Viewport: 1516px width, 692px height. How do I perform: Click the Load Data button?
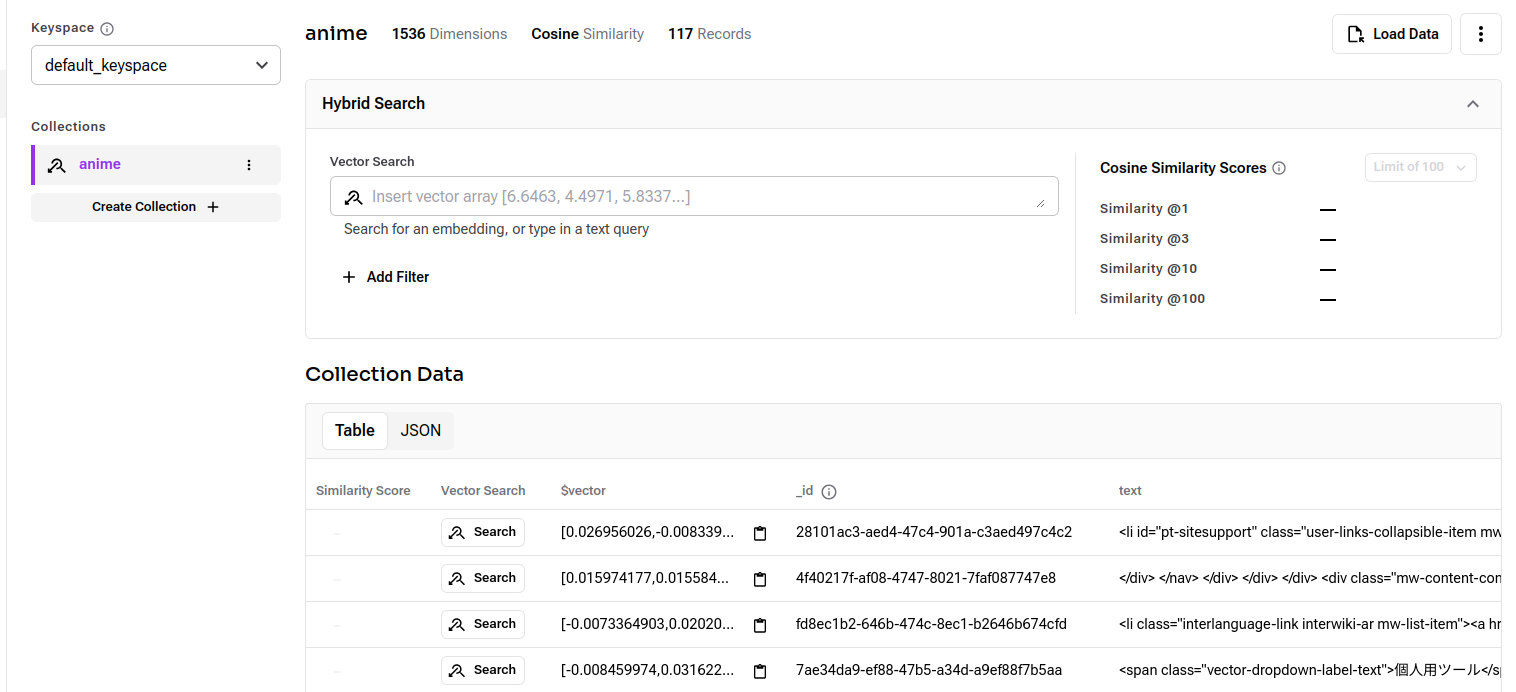[1392, 34]
